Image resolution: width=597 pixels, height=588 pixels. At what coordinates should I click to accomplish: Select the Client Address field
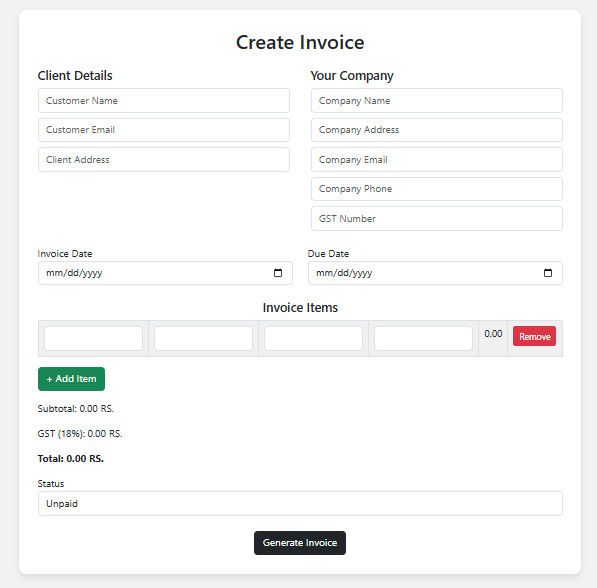pyautogui.click(x=164, y=160)
